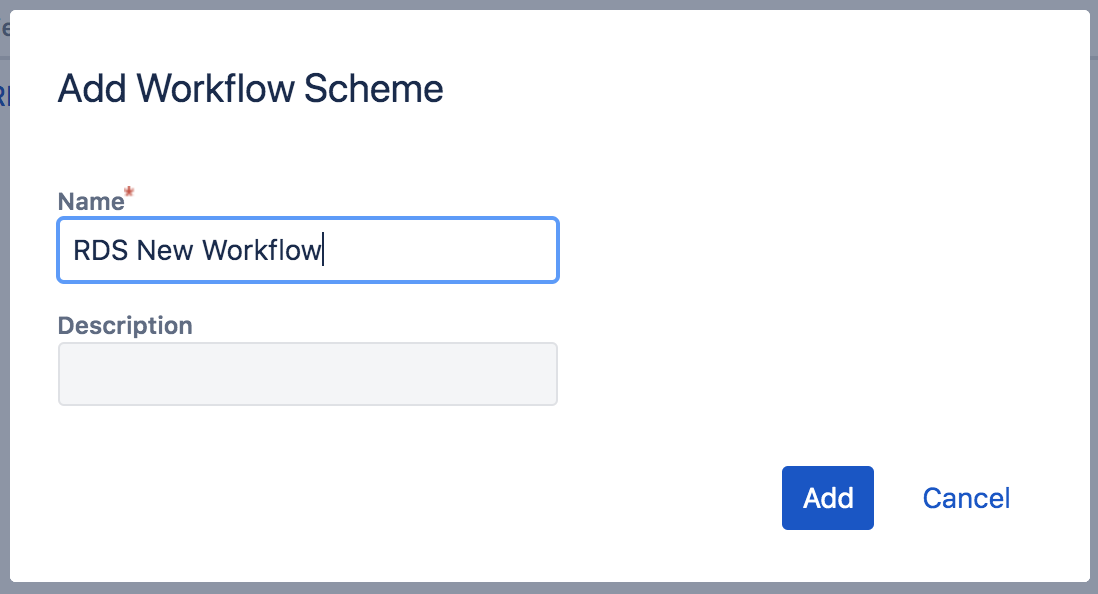Focus the Description input for typing
The image size is (1098, 594).
[x=307, y=374]
